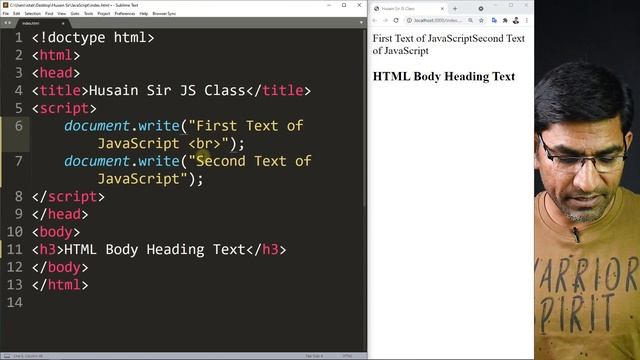The image size is (640, 360).
Task: Click 'First Text of JavaScript' text in browser page
Action: pos(422,38)
